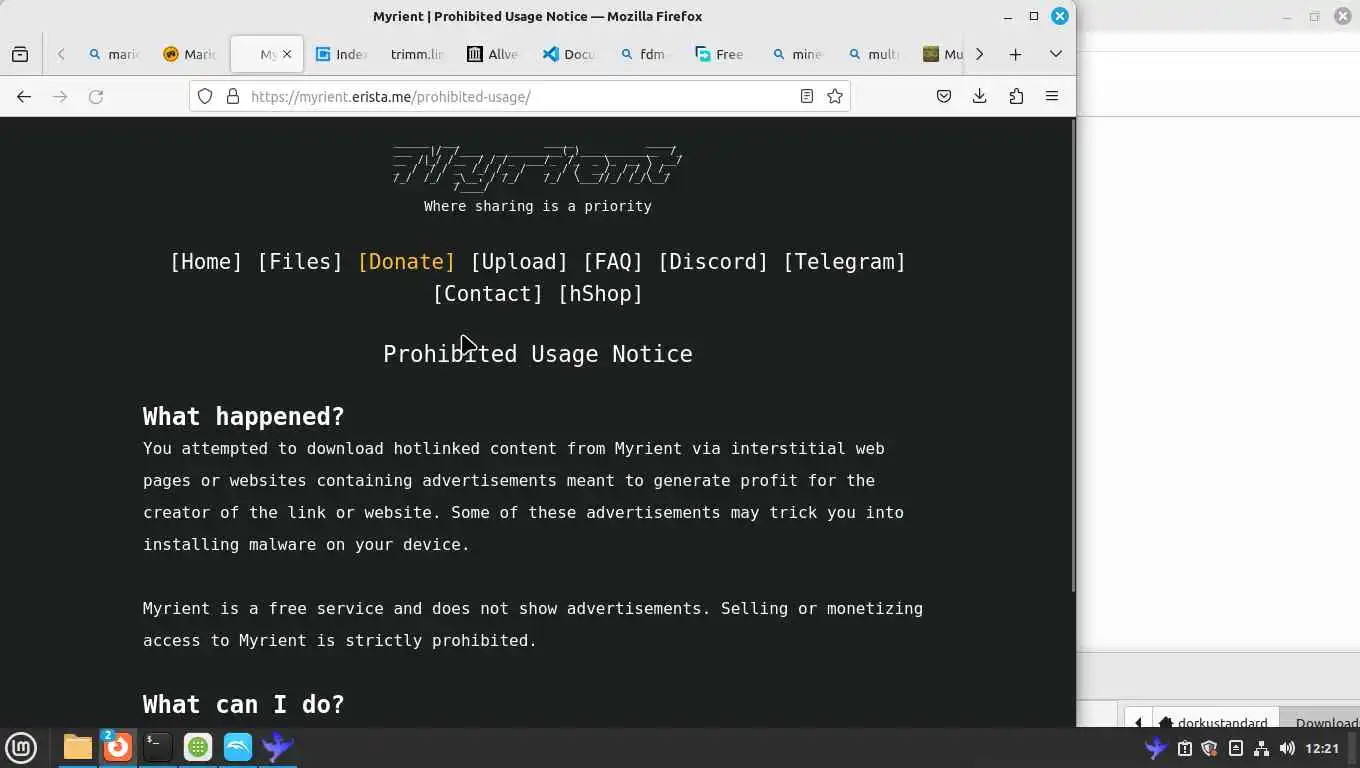Viewport: 1360px width, 768px height.
Task: Open the removable drives eject tray icon
Action: [x=1236, y=748]
